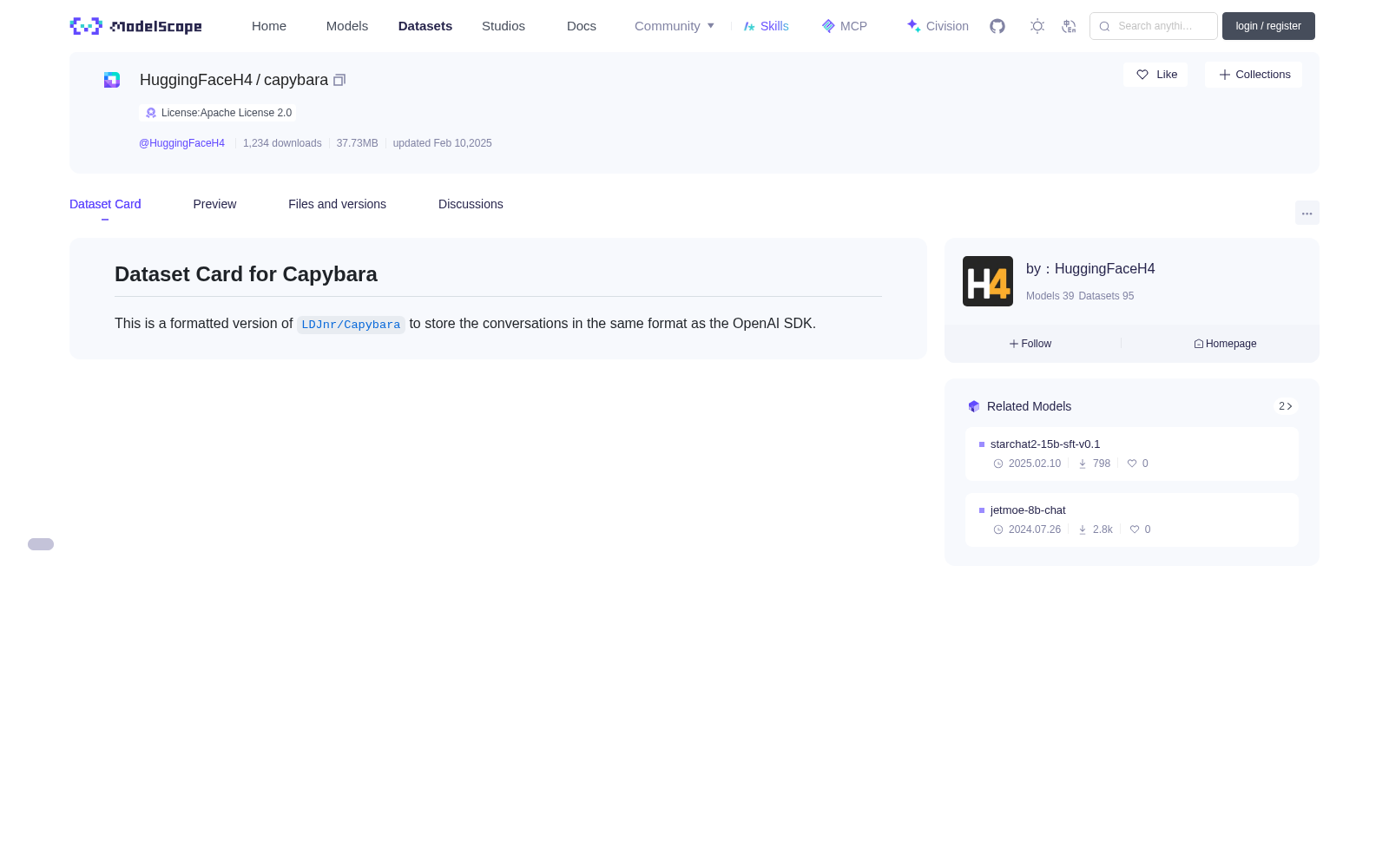Click the 'updated Feb 10,2025' text
The width and height of the screenshot is (1389, 868).
[x=442, y=143]
